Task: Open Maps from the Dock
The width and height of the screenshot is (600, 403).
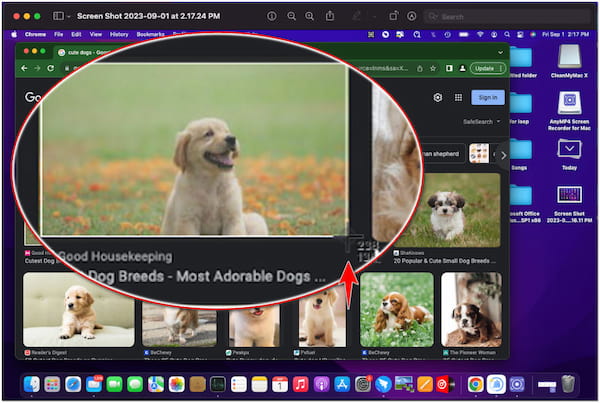Action: pos(156,384)
